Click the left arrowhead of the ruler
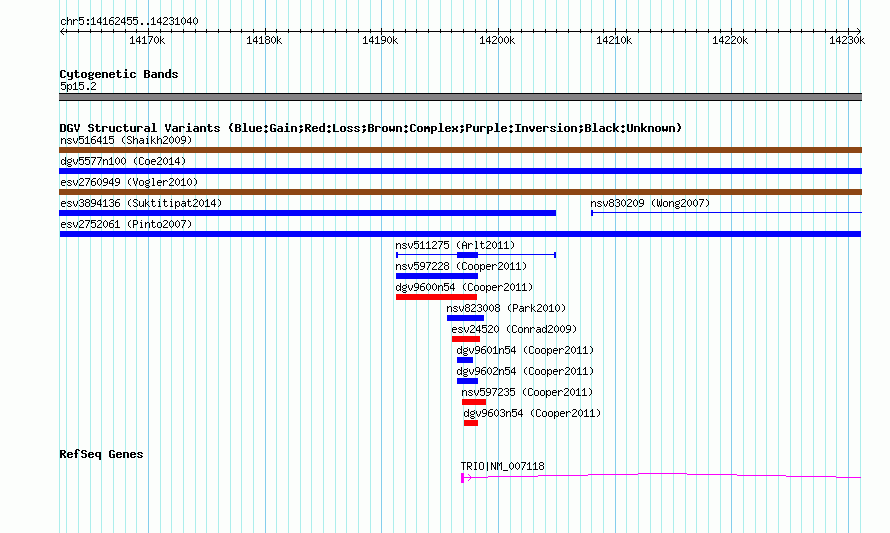Screen dimensions: 890x533 click(x=62, y=31)
